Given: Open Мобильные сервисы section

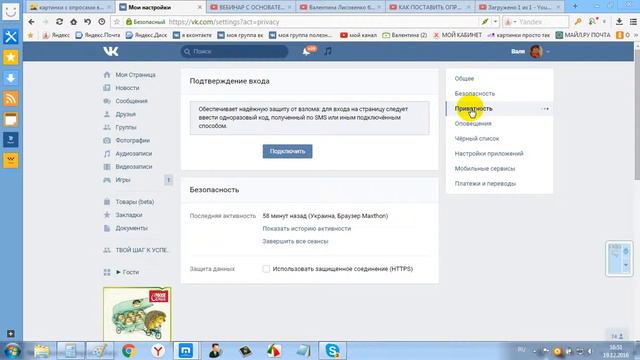Looking at the screenshot, I should (485, 169).
